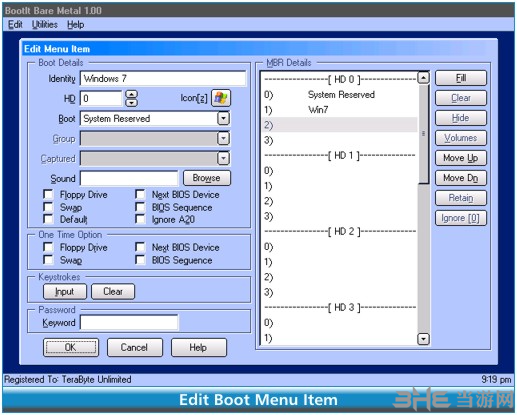Check Swap under One Time Option

48,260
